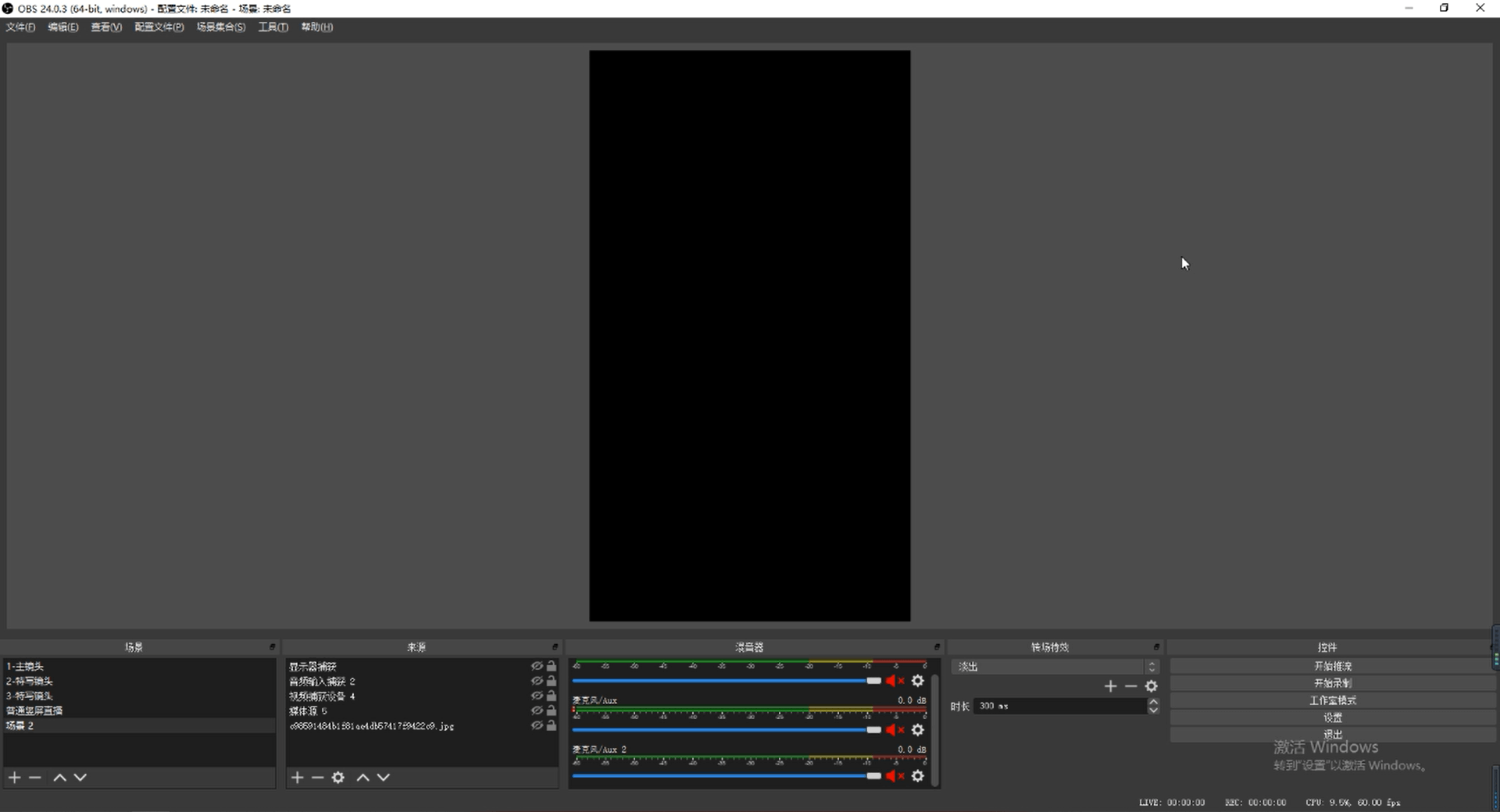Open the 配置文件(P) menu
Image resolution: width=1500 pixels, height=812 pixels.
point(159,27)
